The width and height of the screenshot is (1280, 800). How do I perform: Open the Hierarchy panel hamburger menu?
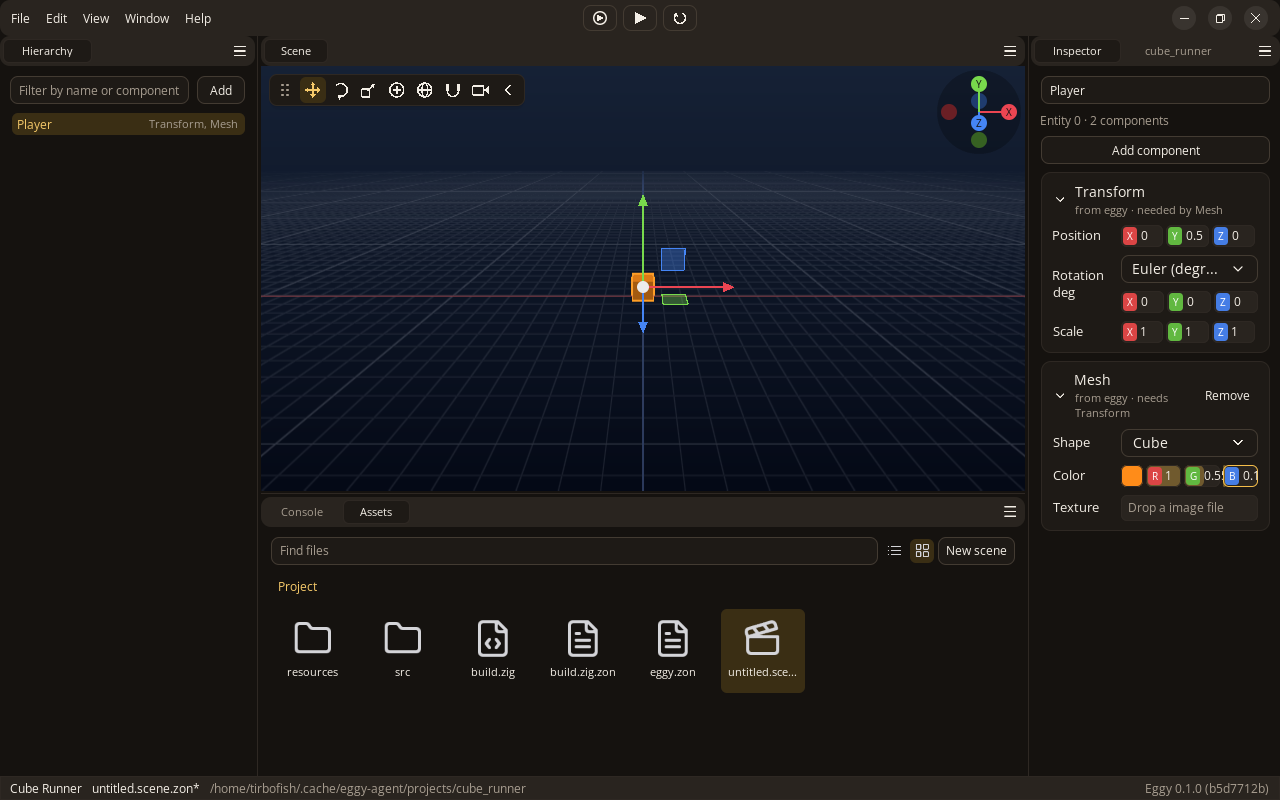(240, 51)
